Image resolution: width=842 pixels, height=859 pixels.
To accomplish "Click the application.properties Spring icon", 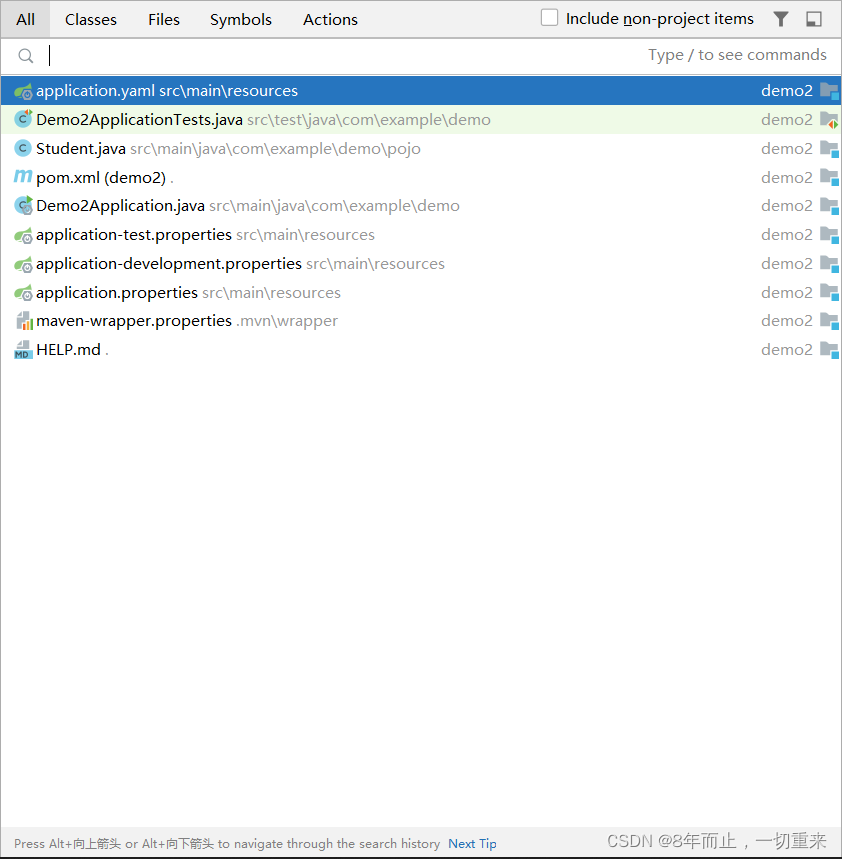I will click(x=23, y=293).
